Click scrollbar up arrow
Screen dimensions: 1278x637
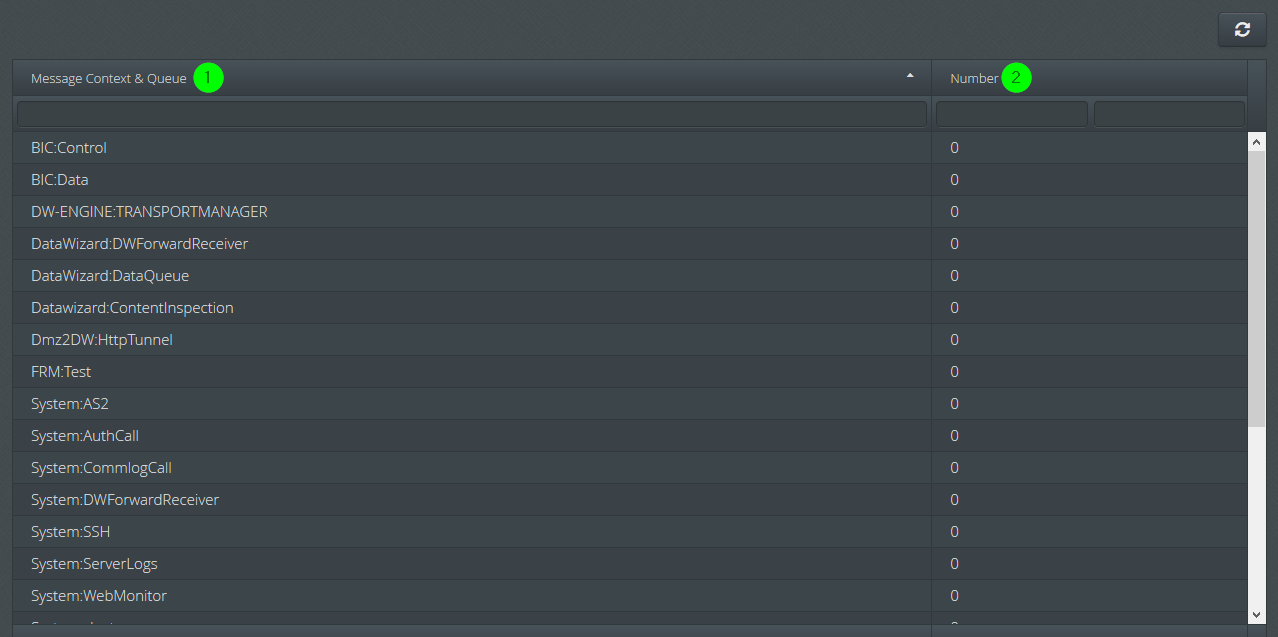click(x=1257, y=143)
